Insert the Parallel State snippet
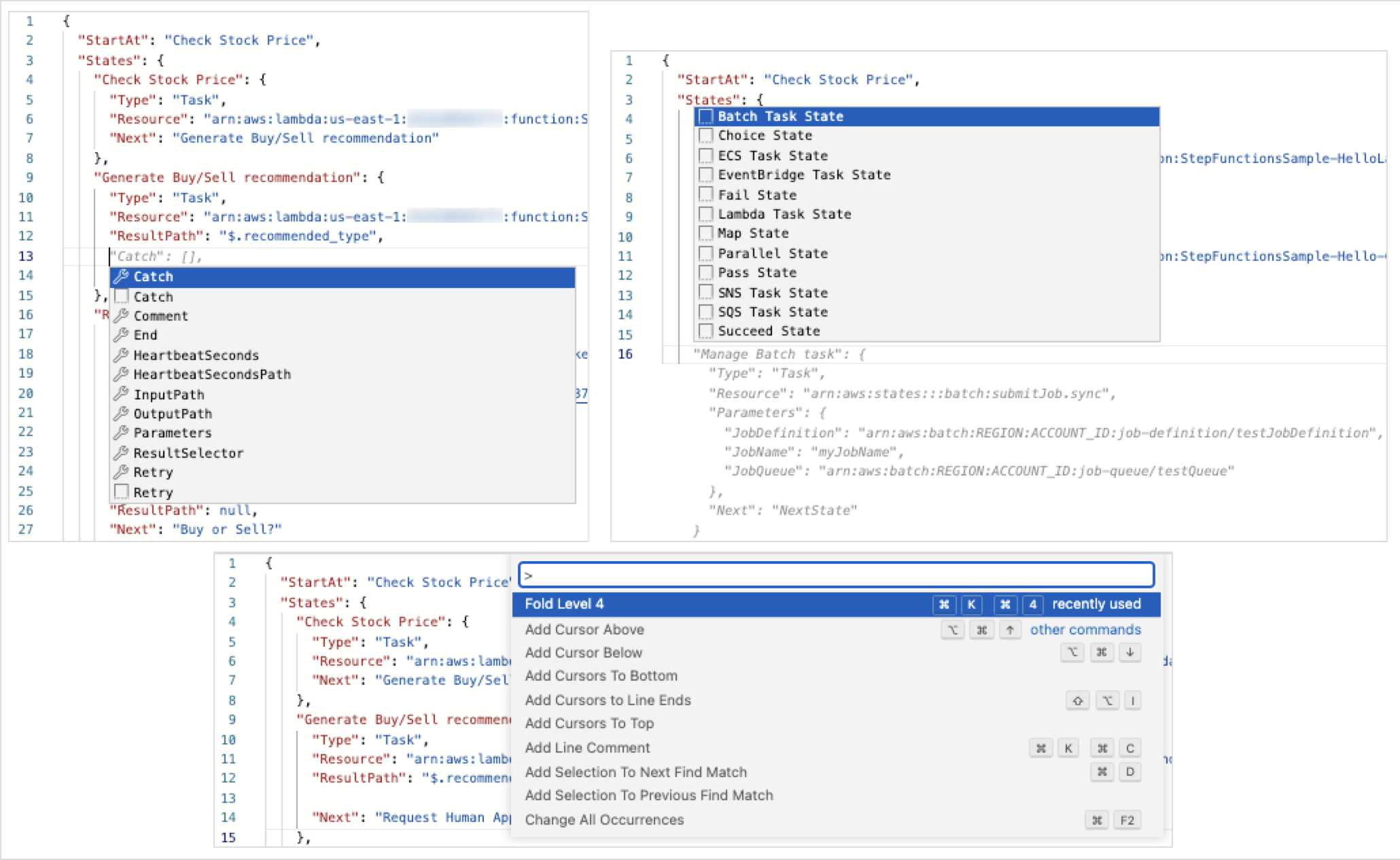 [927, 253]
